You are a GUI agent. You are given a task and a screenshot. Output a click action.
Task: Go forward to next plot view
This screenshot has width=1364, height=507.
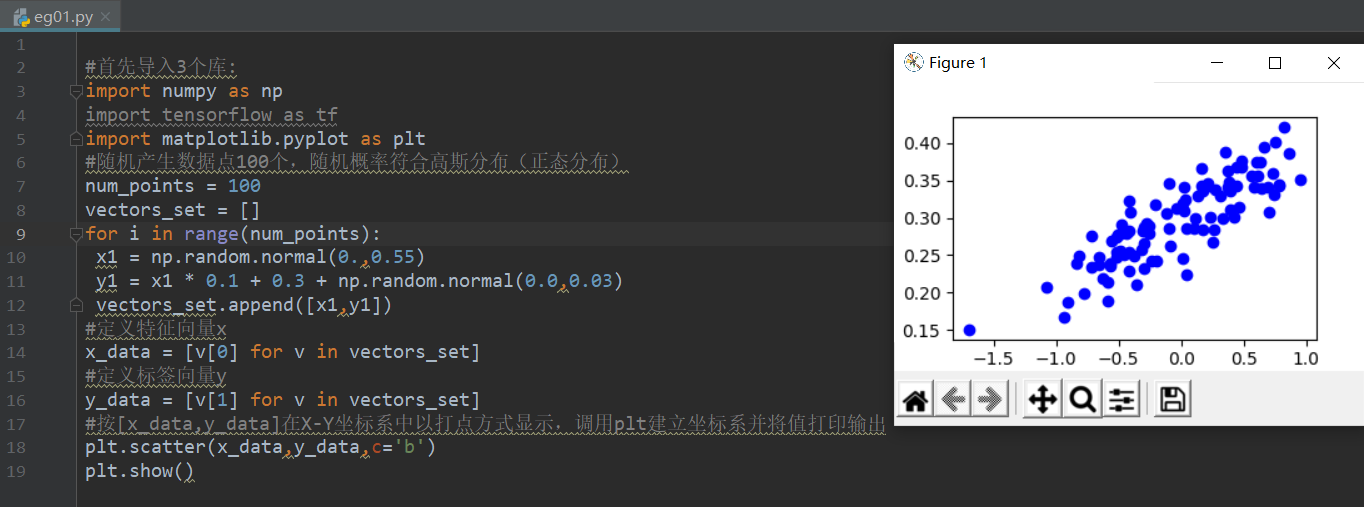990,400
